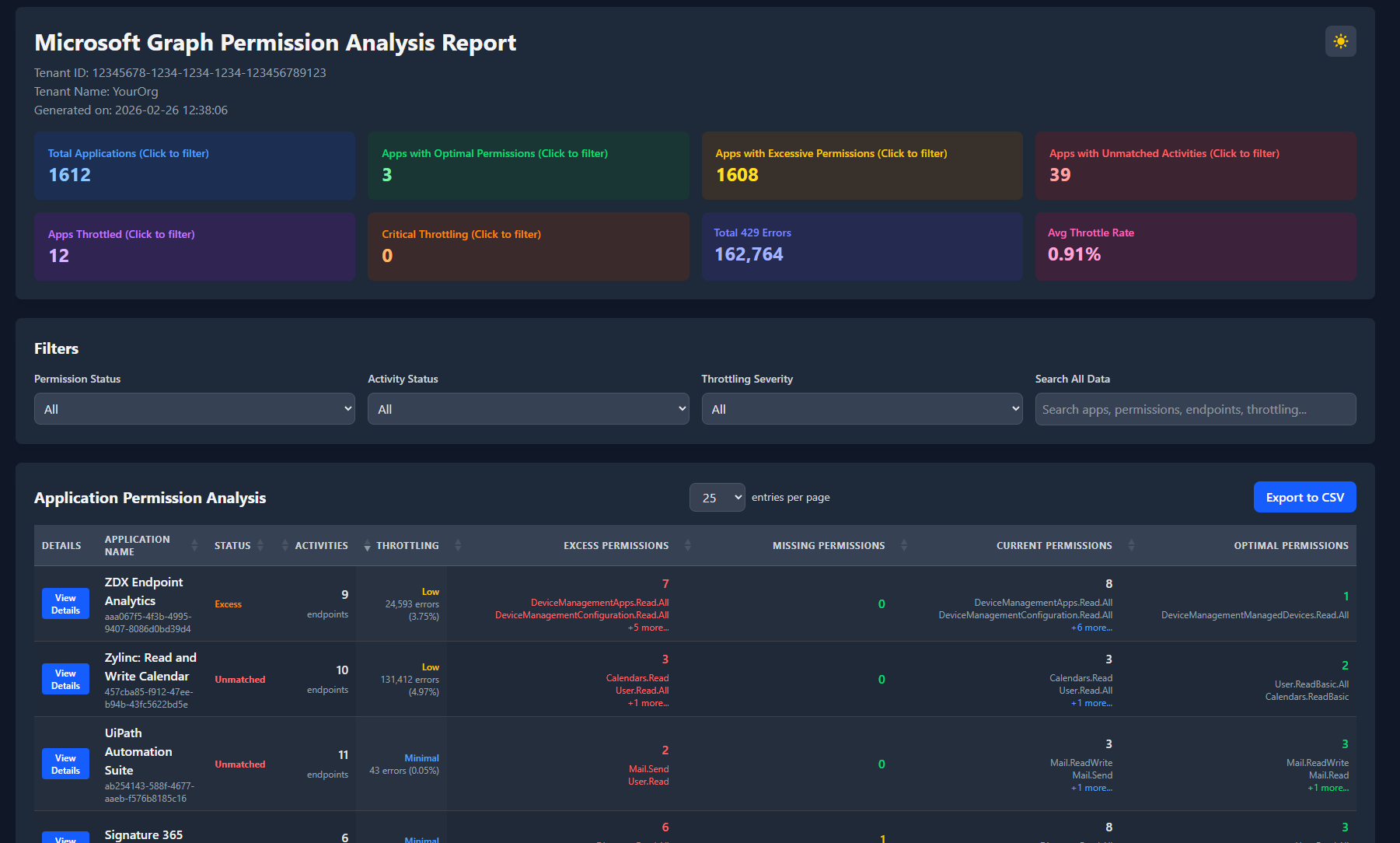Open the Permission Status dropdown

(194, 408)
